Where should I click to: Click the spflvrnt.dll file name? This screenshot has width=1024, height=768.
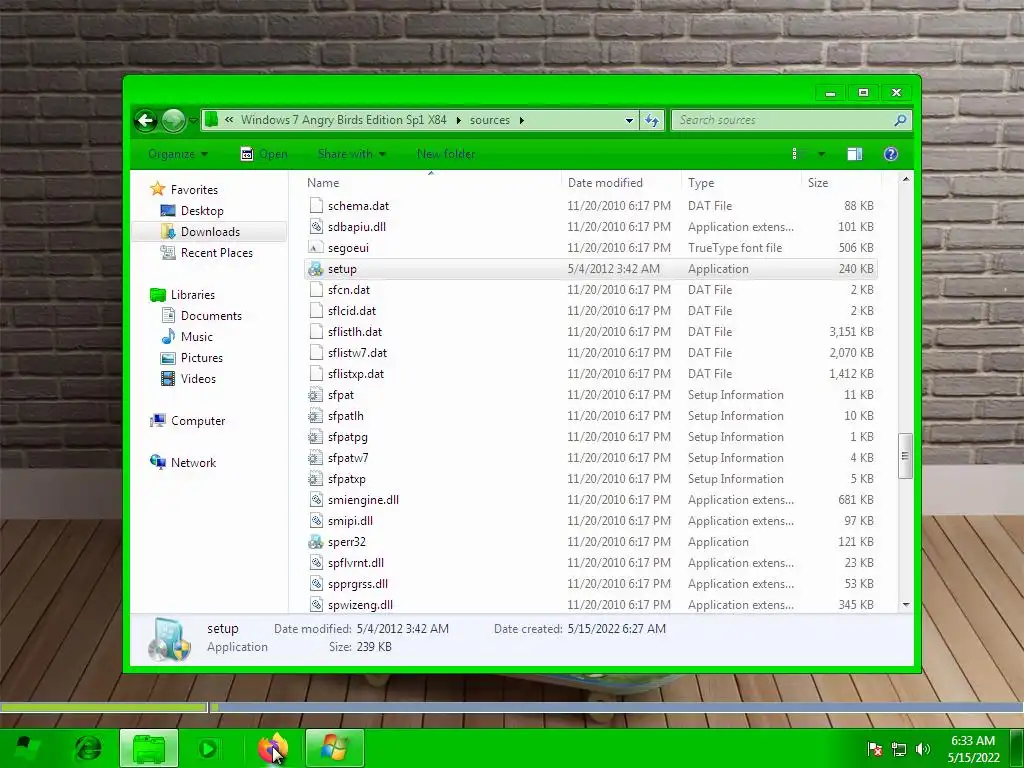356,563
